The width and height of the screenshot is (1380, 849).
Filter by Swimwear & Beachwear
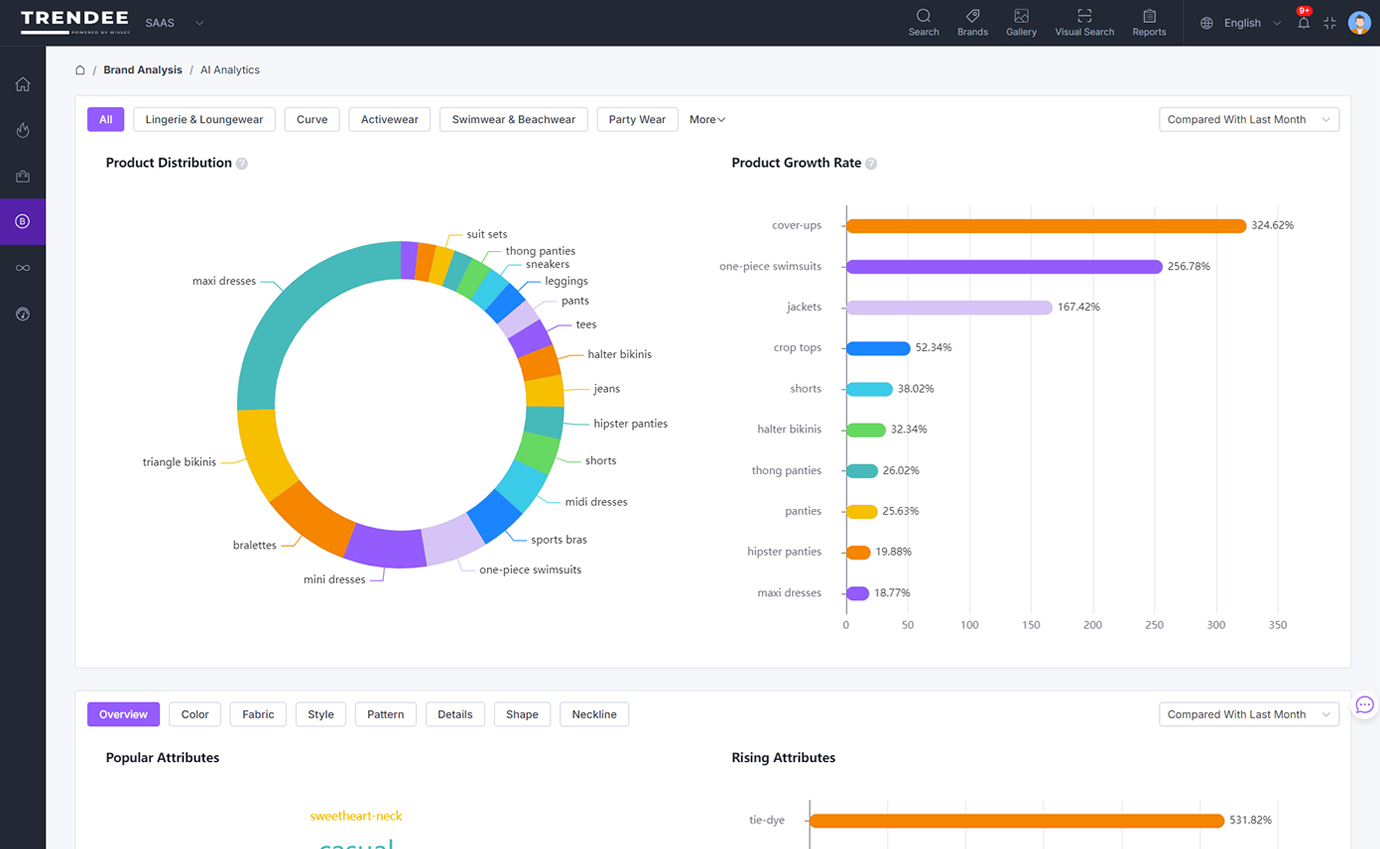(x=514, y=120)
